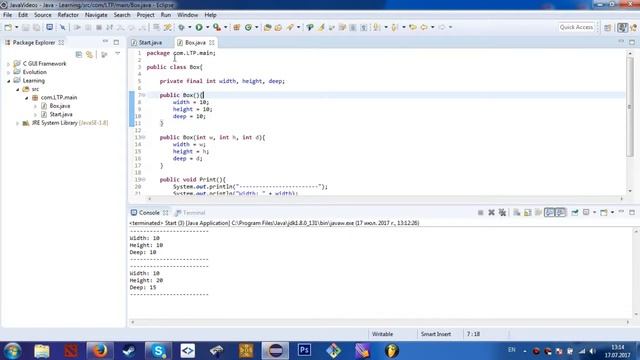
Task: Click the editor vertical scrollbar thumb
Action: pos(630,106)
